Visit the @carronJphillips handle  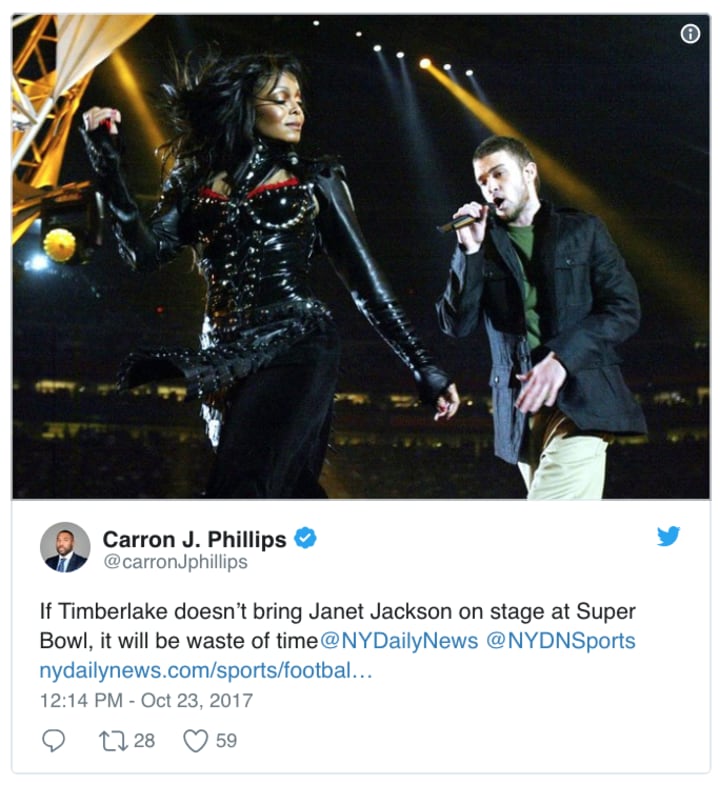point(175,562)
